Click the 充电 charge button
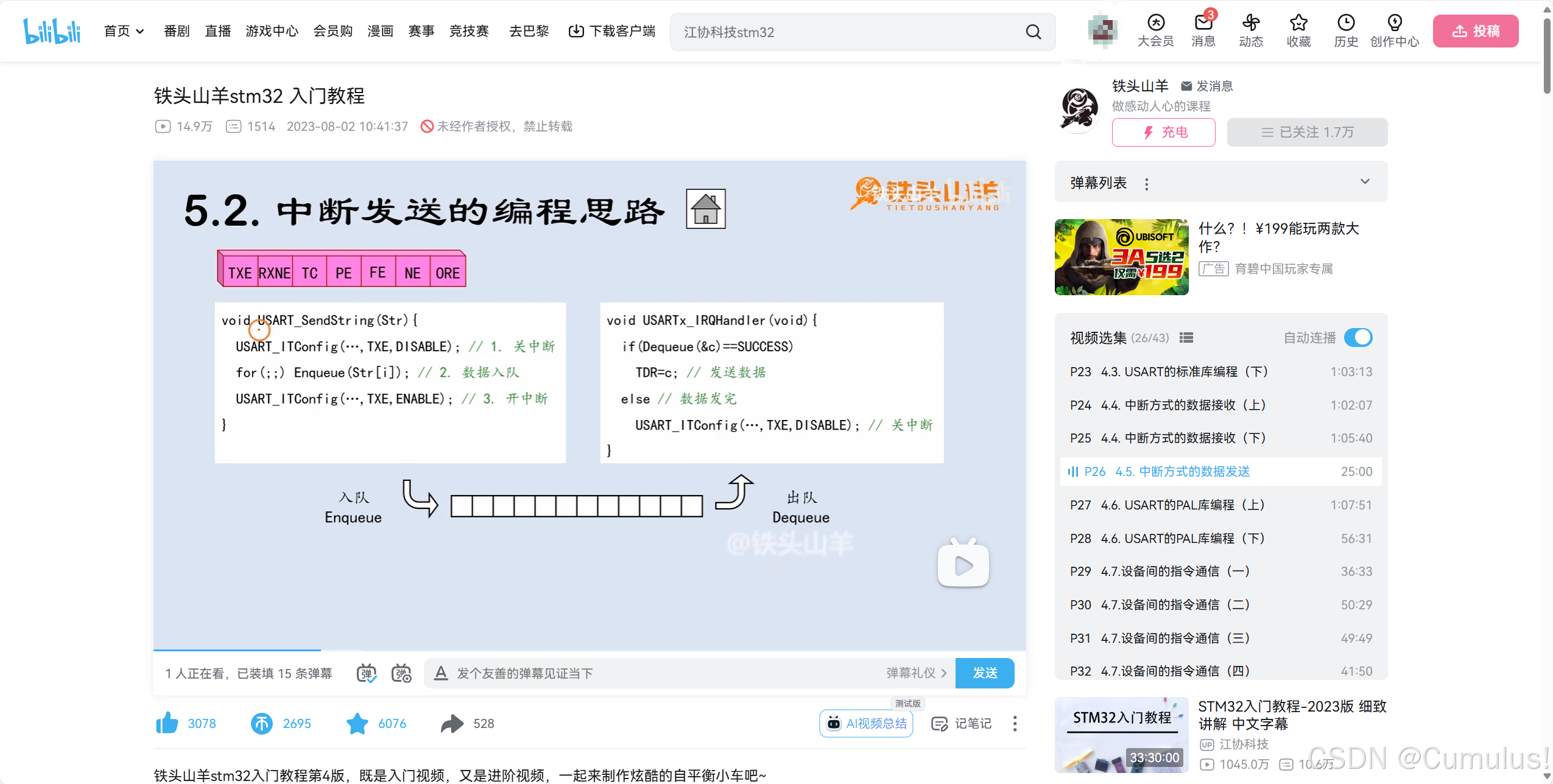 pyautogui.click(x=1163, y=132)
